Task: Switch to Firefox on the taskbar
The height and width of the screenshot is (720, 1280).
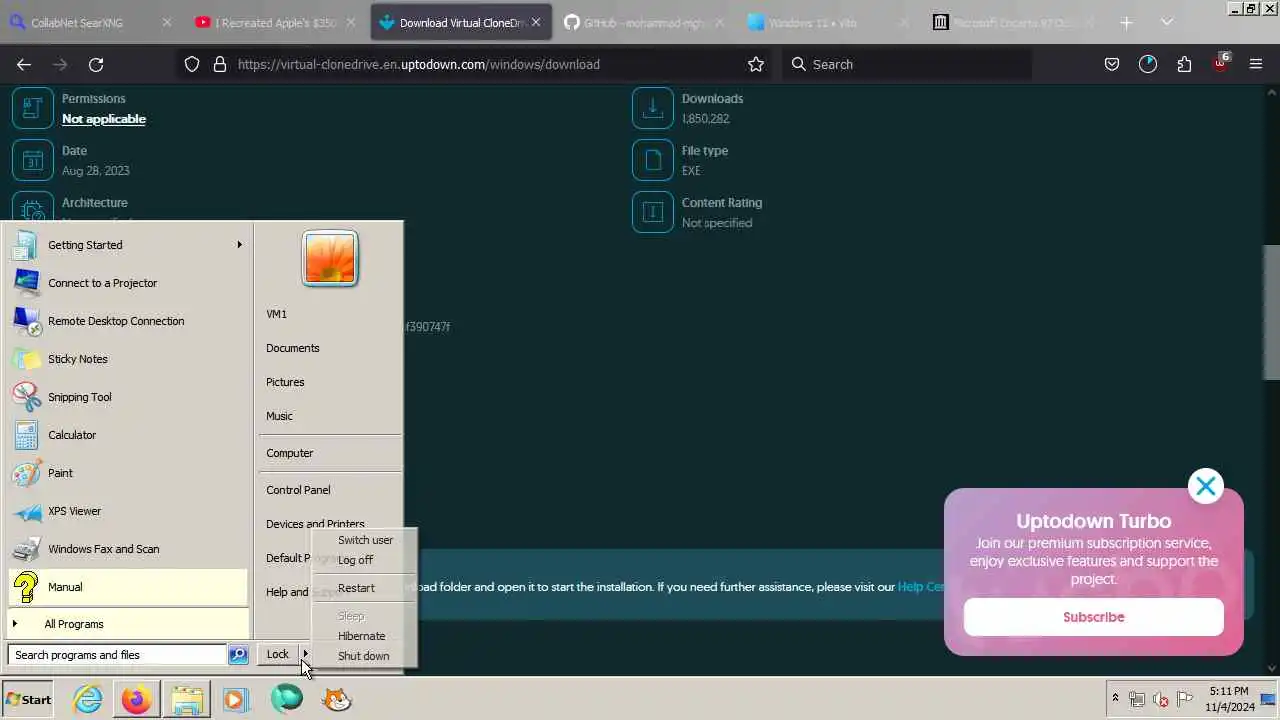Action: pyautogui.click(x=137, y=699)
